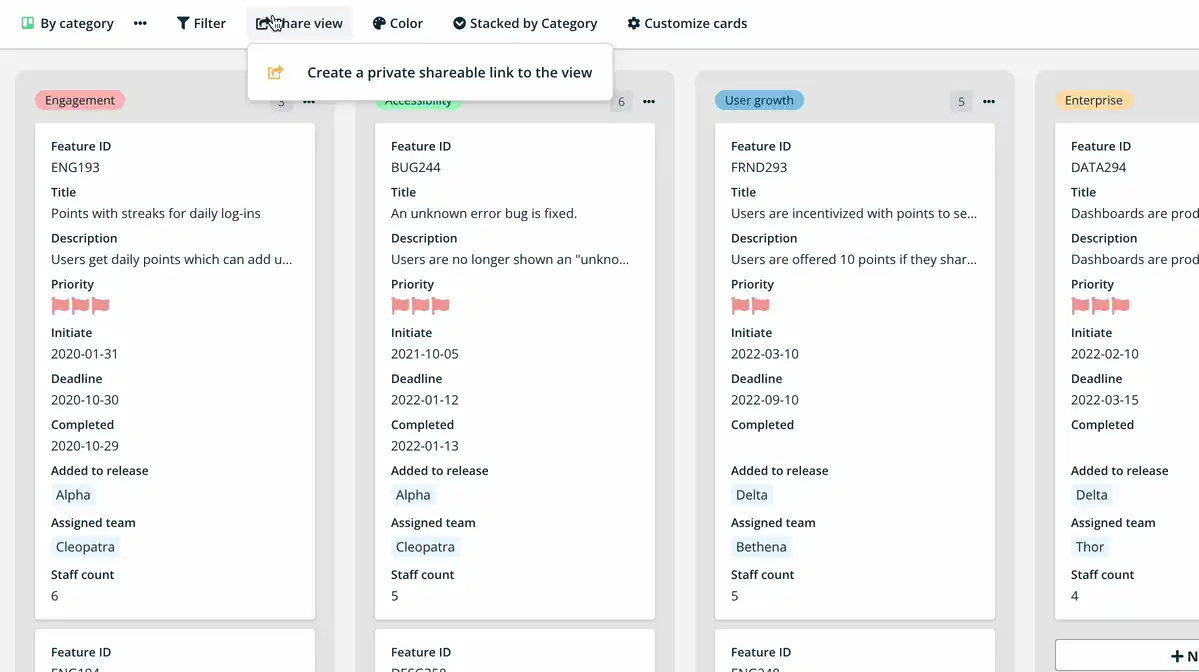The image size is (1199, 672).
Task: Open the Customize cards gear icon
Action: pos(634,23)
